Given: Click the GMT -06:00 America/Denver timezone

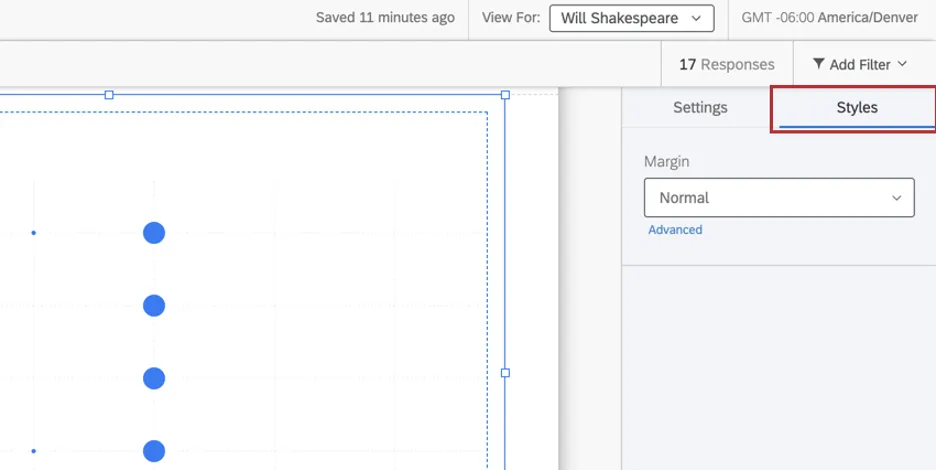Looking at the screenshot, I should click(x=829, y=18).
